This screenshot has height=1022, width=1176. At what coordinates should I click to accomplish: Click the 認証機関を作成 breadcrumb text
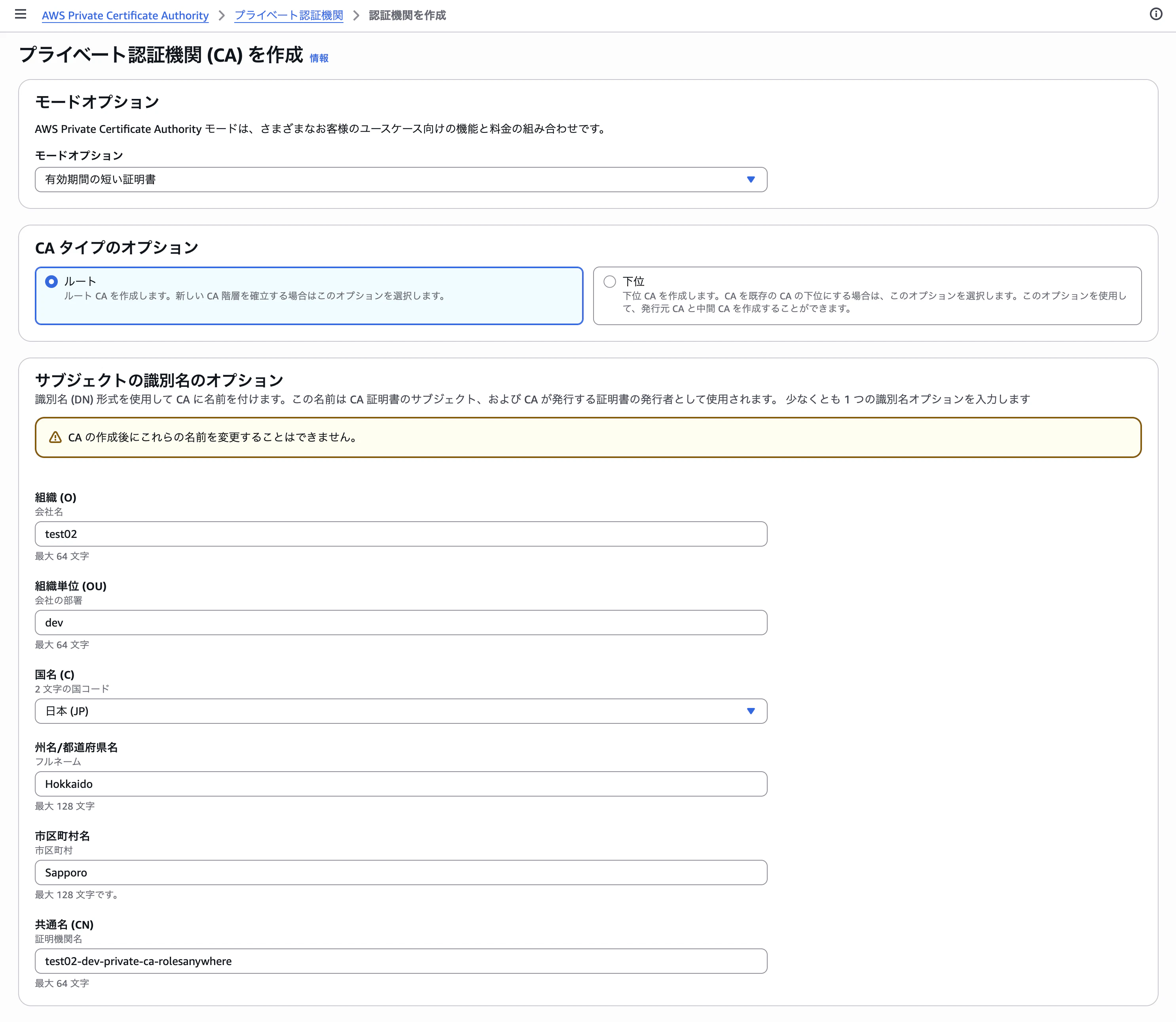coord(408,15)
